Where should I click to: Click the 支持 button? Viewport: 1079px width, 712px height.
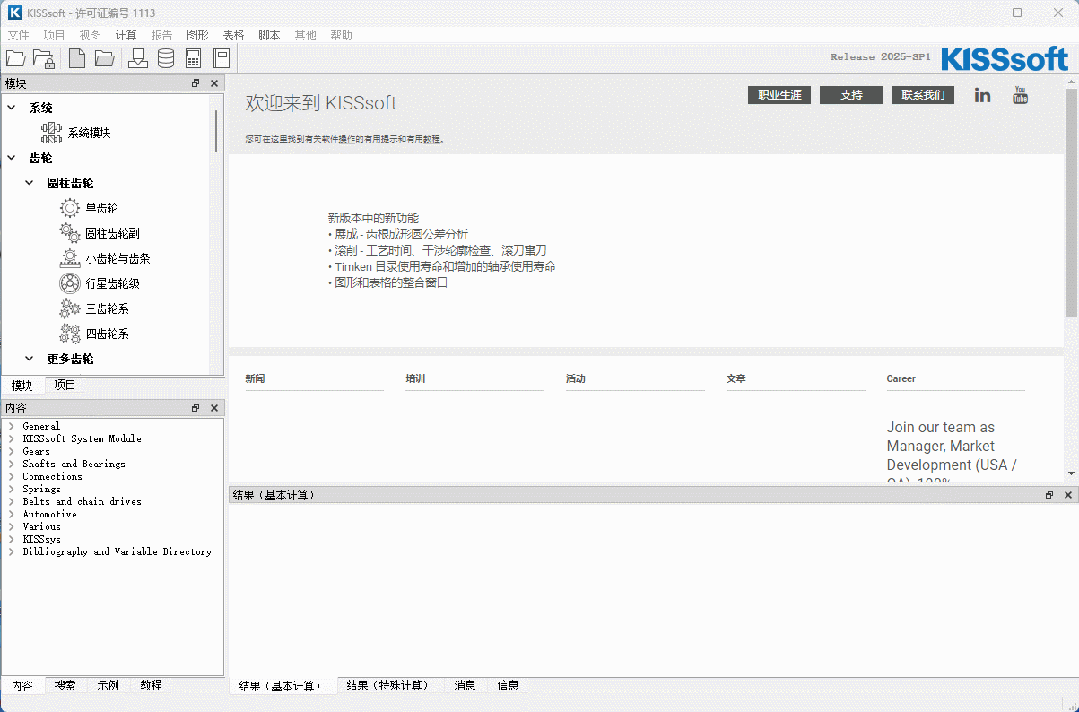tap(851, 95)
